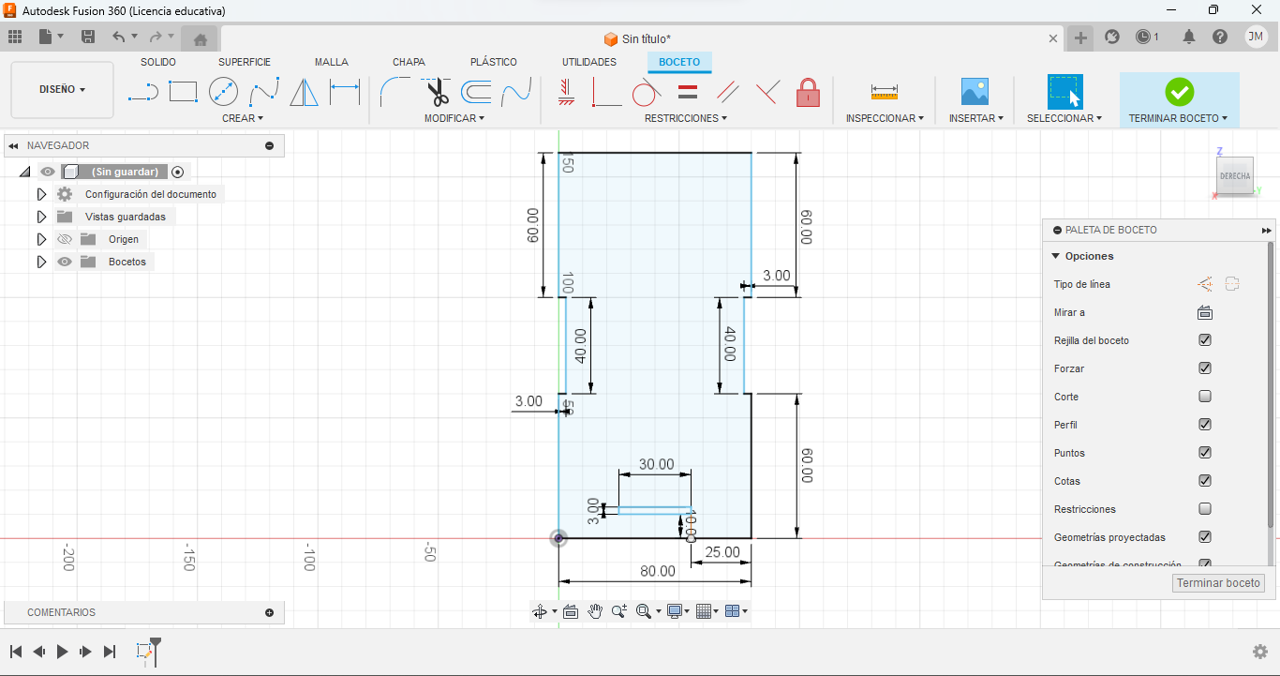1280x676 pixels.
Task: Enable the Corte checkbox
Action: [1205, 396]
